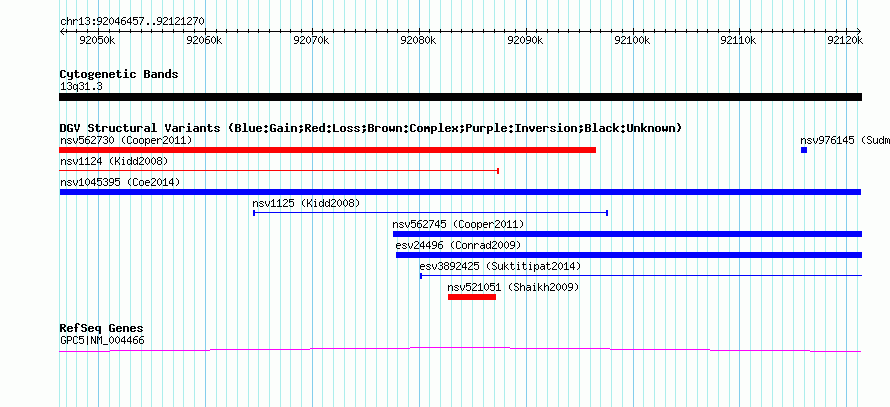Click the 92110k ruler tick label
This screenshot has height=407, width=890.
[739, 40]
